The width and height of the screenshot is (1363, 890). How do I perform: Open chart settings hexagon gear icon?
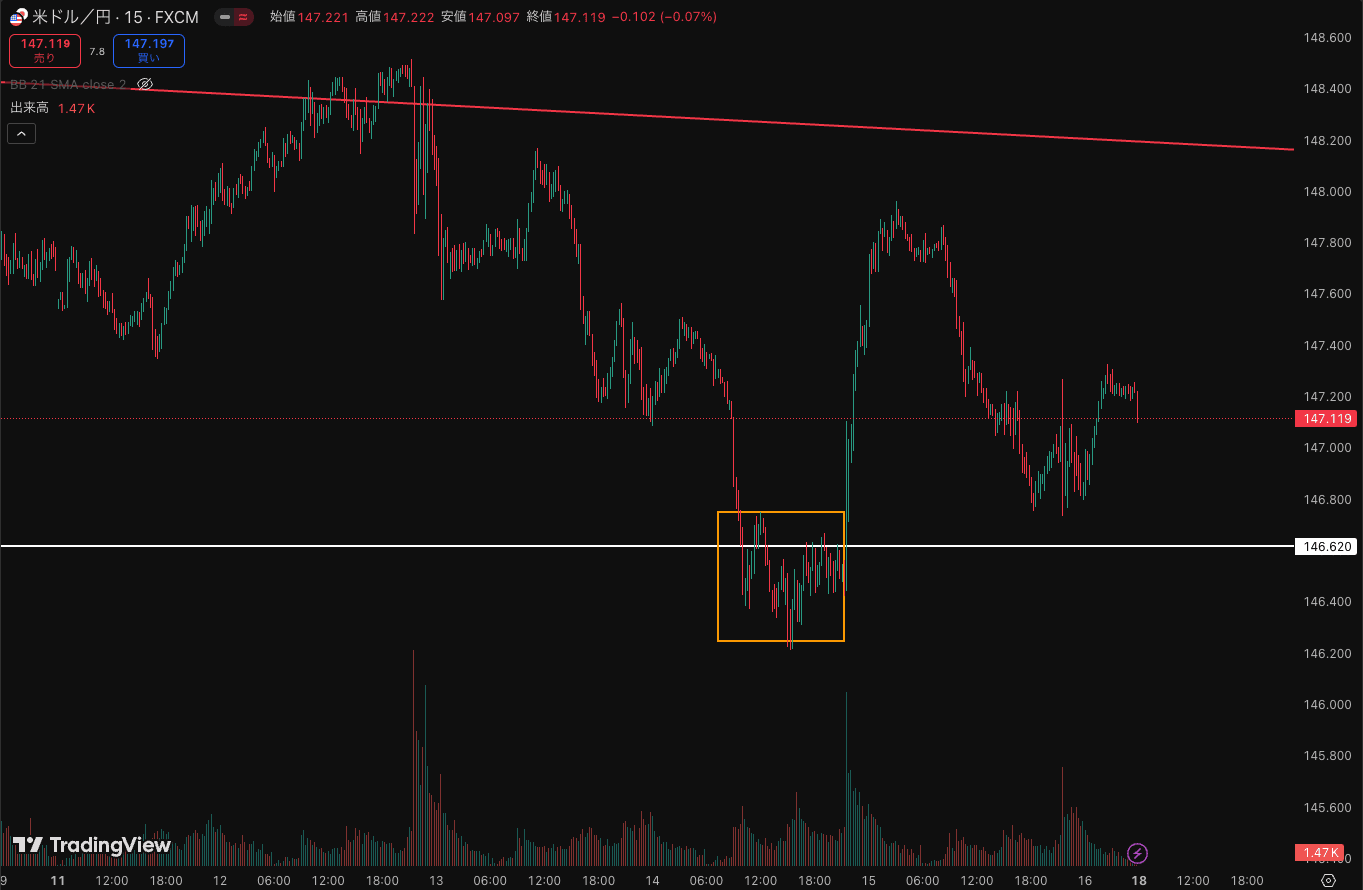pos(1328,880)
